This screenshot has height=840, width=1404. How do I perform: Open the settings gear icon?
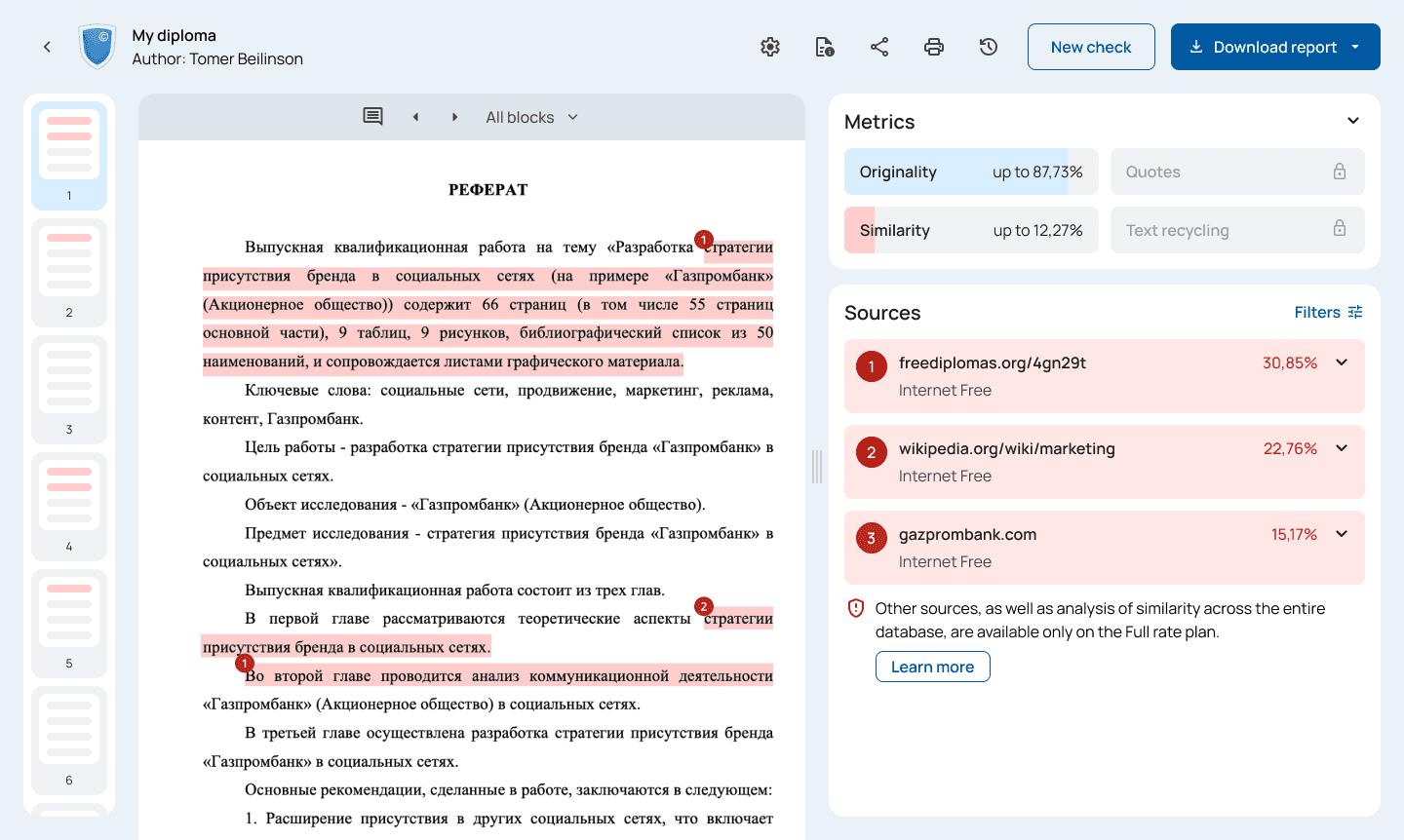tap(770, 47)
